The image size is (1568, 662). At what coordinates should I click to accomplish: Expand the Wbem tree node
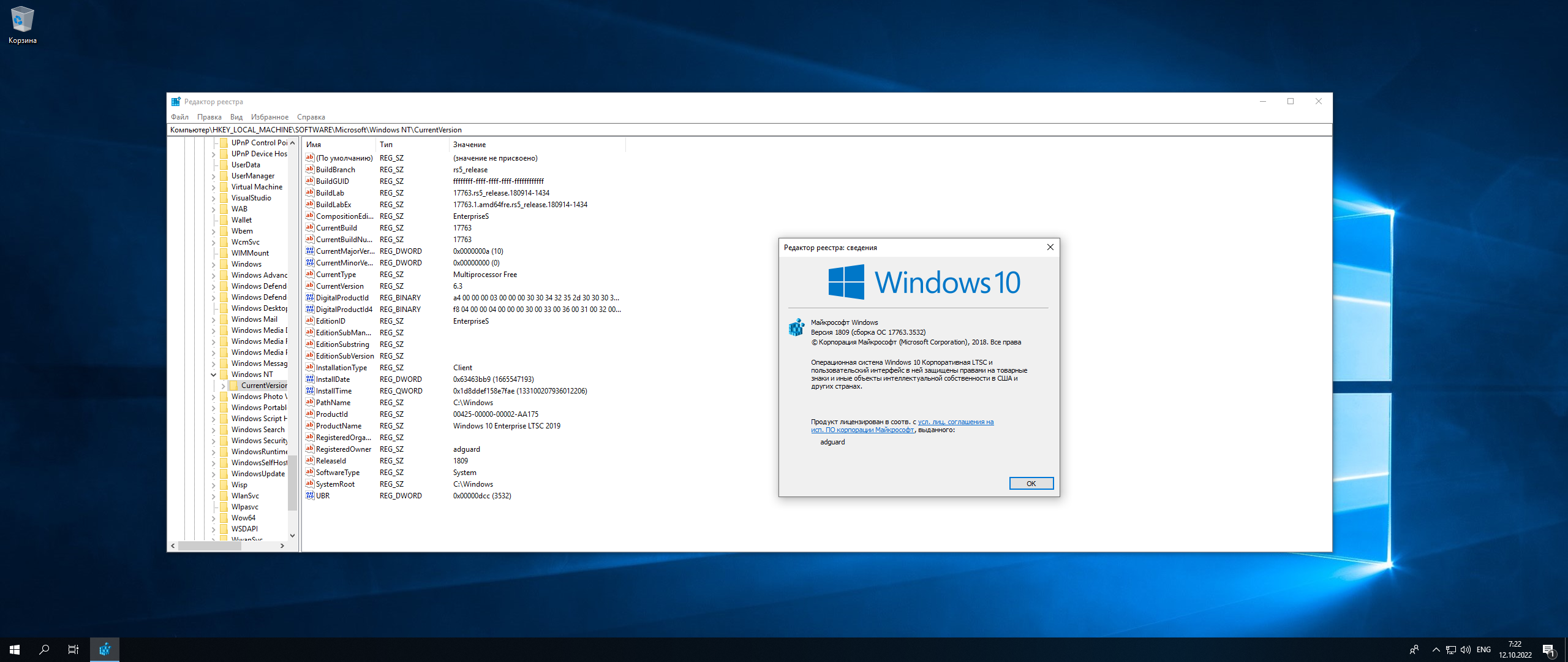pyautogui.click(x=214, y=231)
